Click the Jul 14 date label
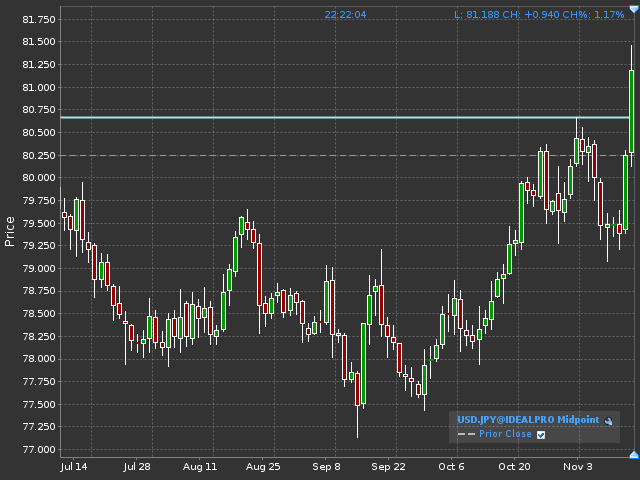The height and width of the screenshot is (480, 640). [74, 467]
